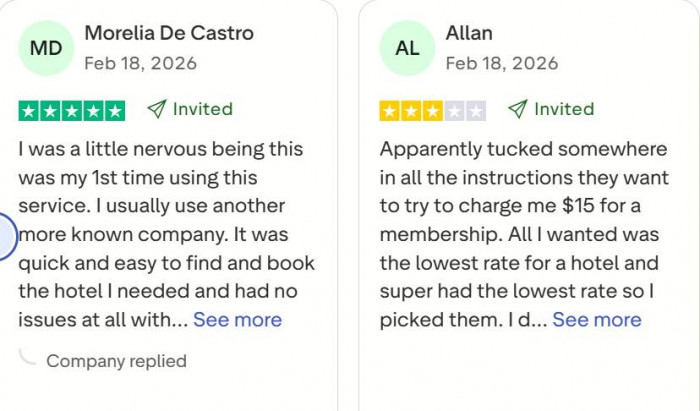The width and height of the screenshot is (700, 411).
Task: Open reviewer Morelia De Castro's name
Action: click(169, 33)
